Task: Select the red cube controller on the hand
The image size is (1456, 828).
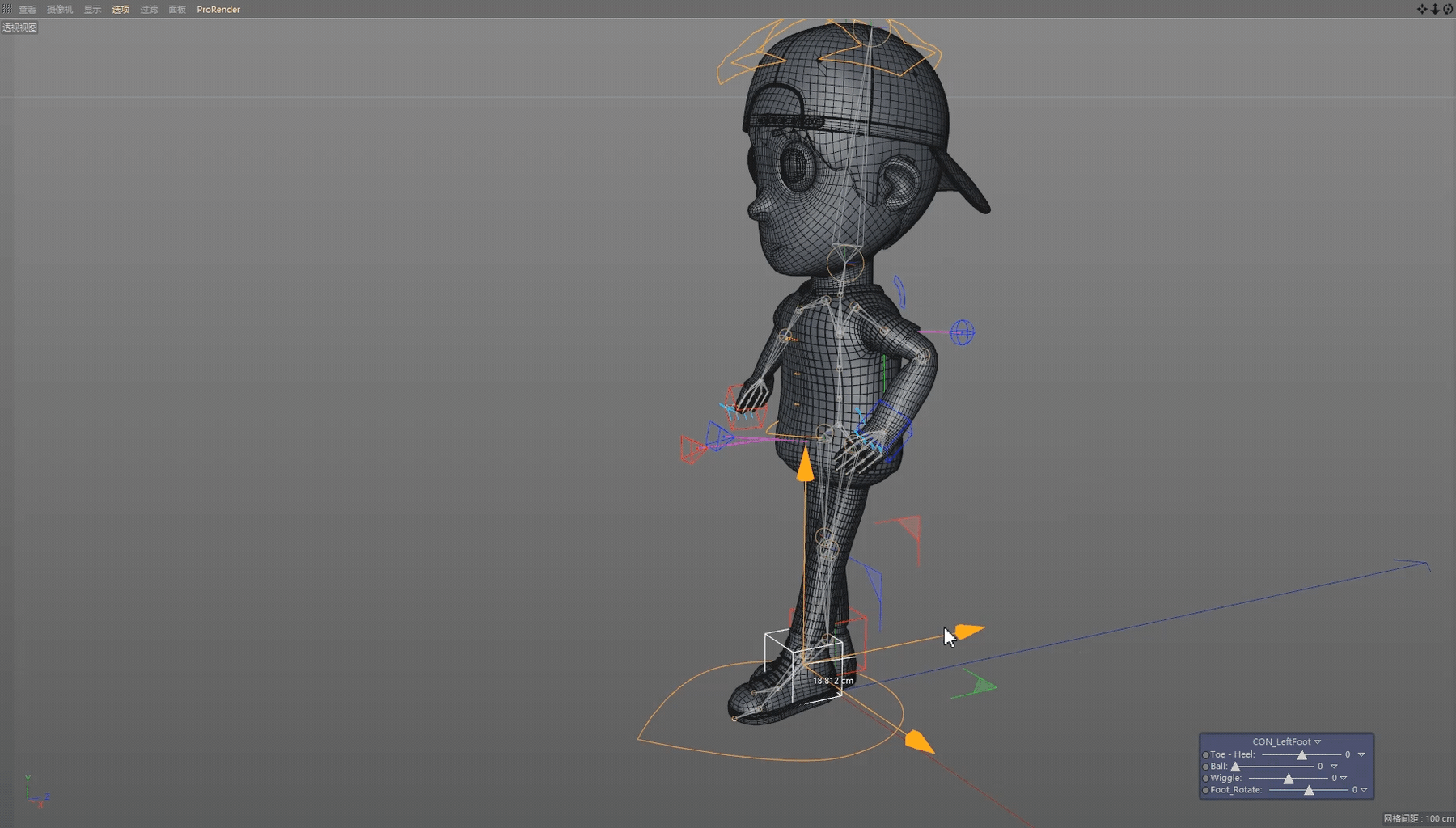Action: point(745,407)
